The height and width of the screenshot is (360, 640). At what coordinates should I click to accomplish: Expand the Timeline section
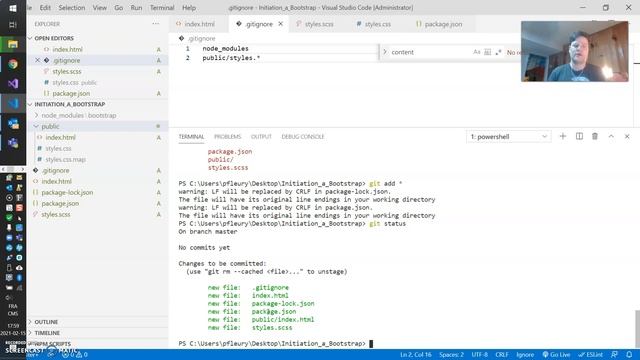click(47, 333)
